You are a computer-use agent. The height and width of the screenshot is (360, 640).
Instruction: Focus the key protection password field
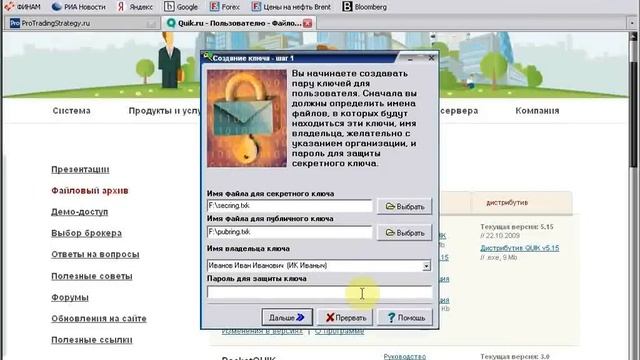(319, 292)
